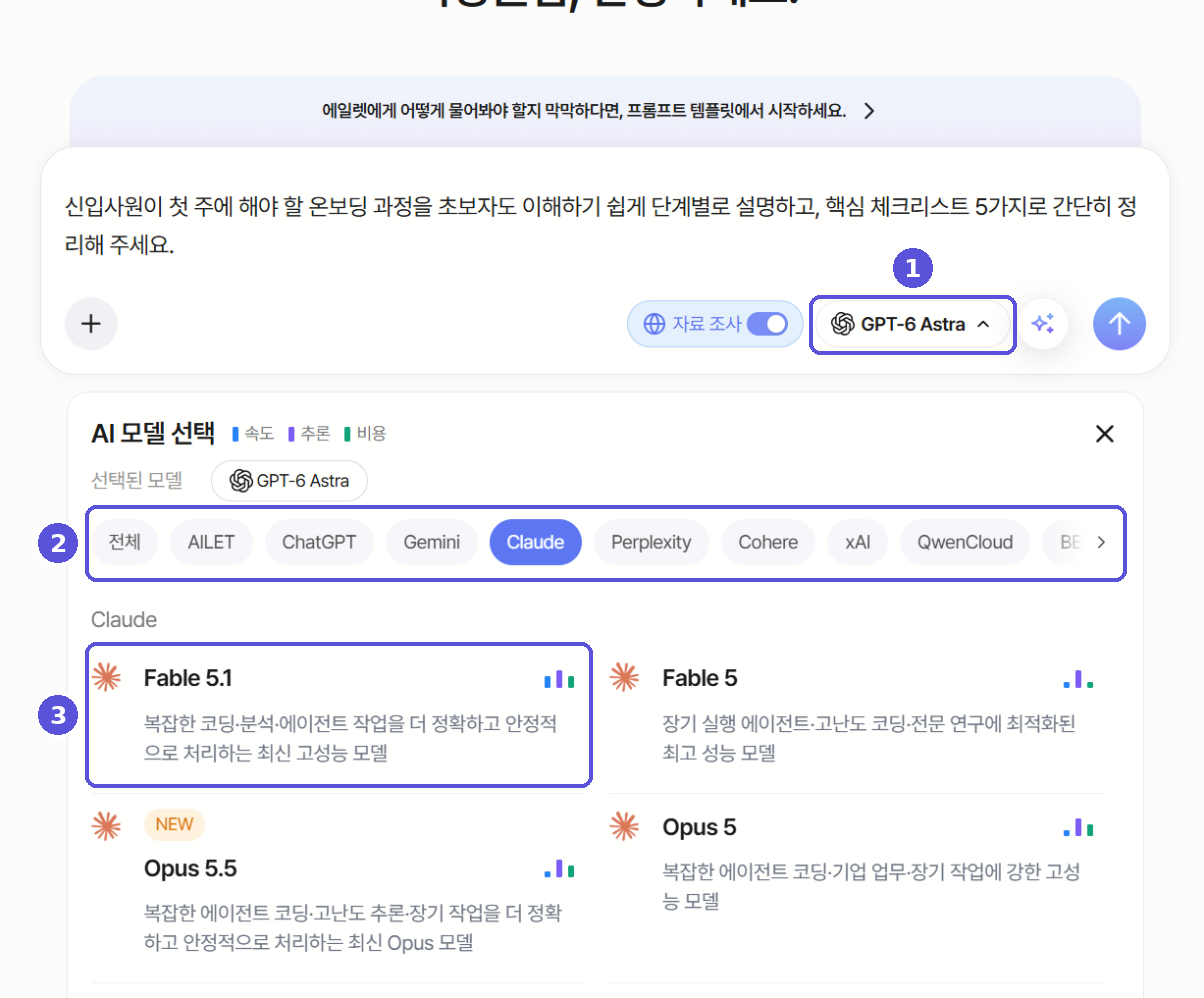Click the Claude icon beside Opus 5.5
1204x998 pixels.
tap(106, 826)
